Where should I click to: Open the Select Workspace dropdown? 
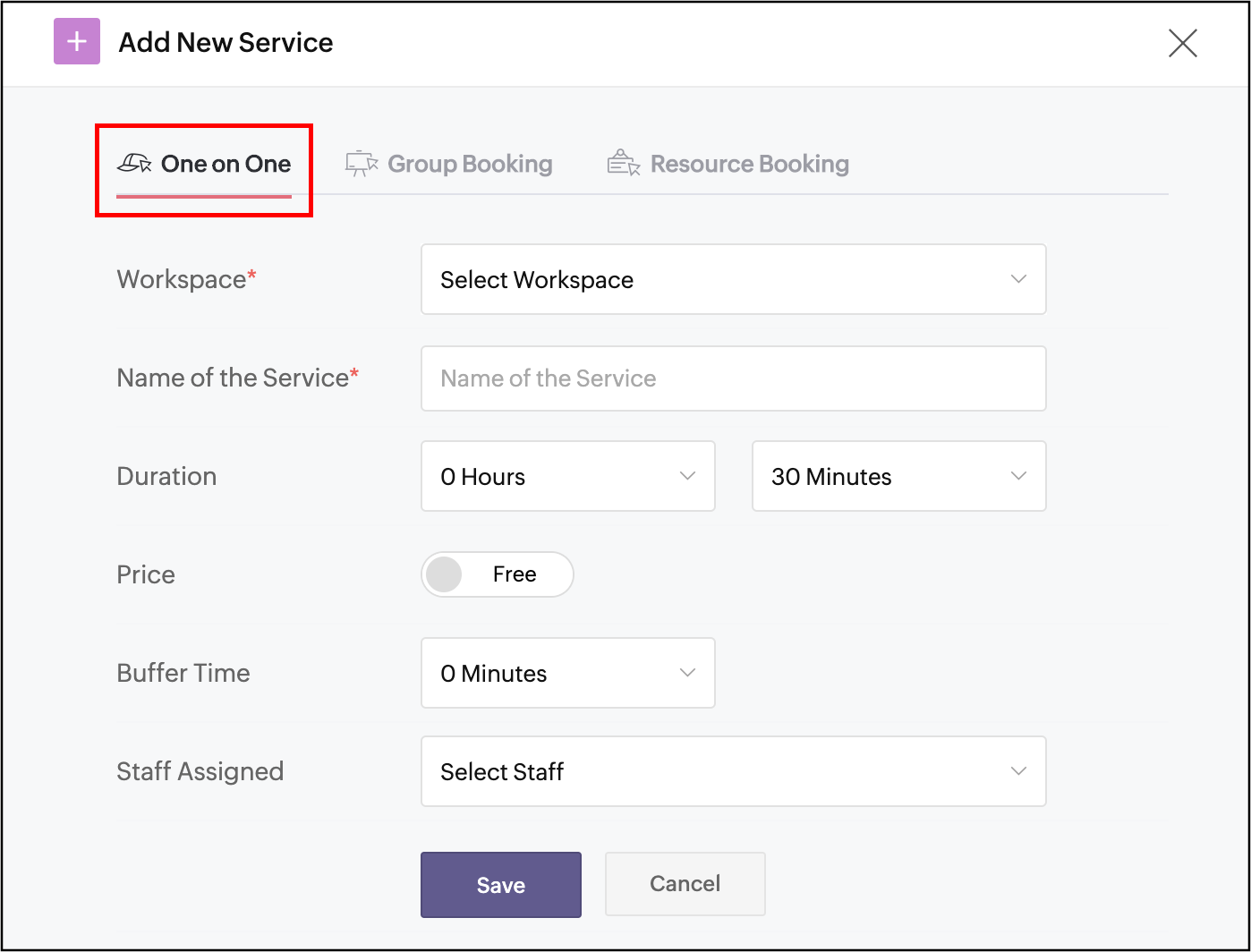[x=732, y=279]
